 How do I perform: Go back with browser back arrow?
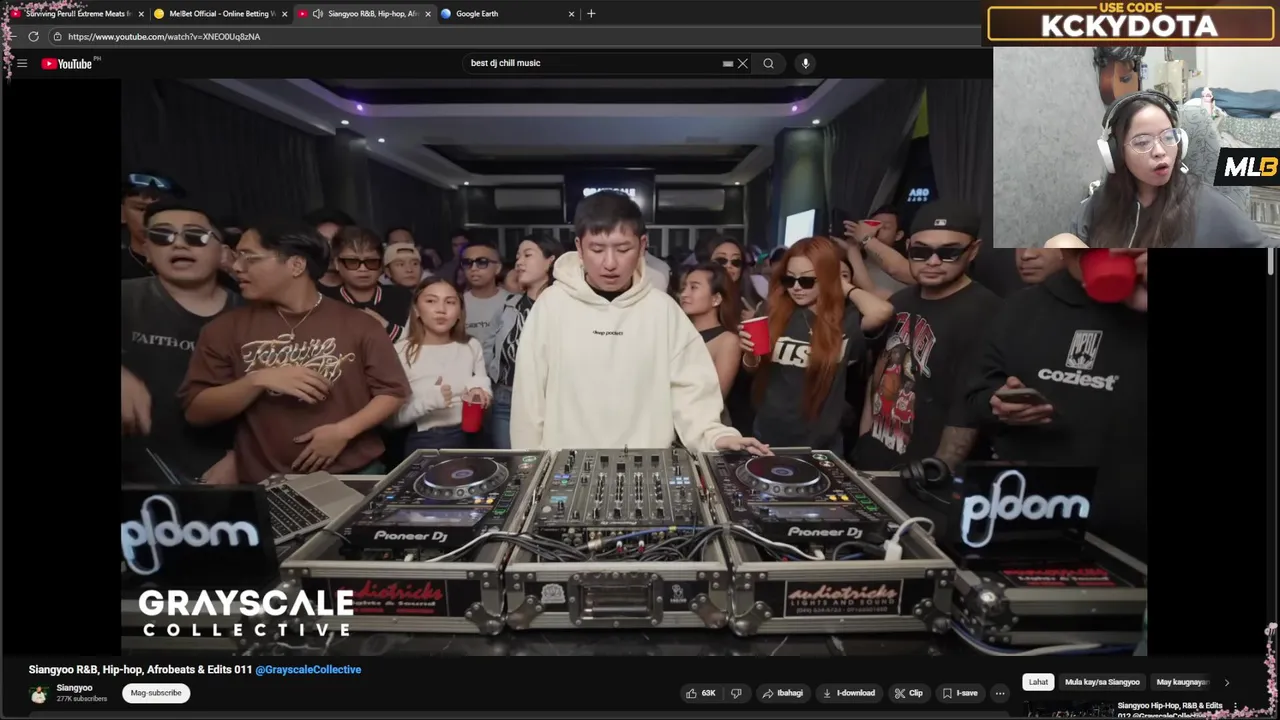(x=10, y=36)
